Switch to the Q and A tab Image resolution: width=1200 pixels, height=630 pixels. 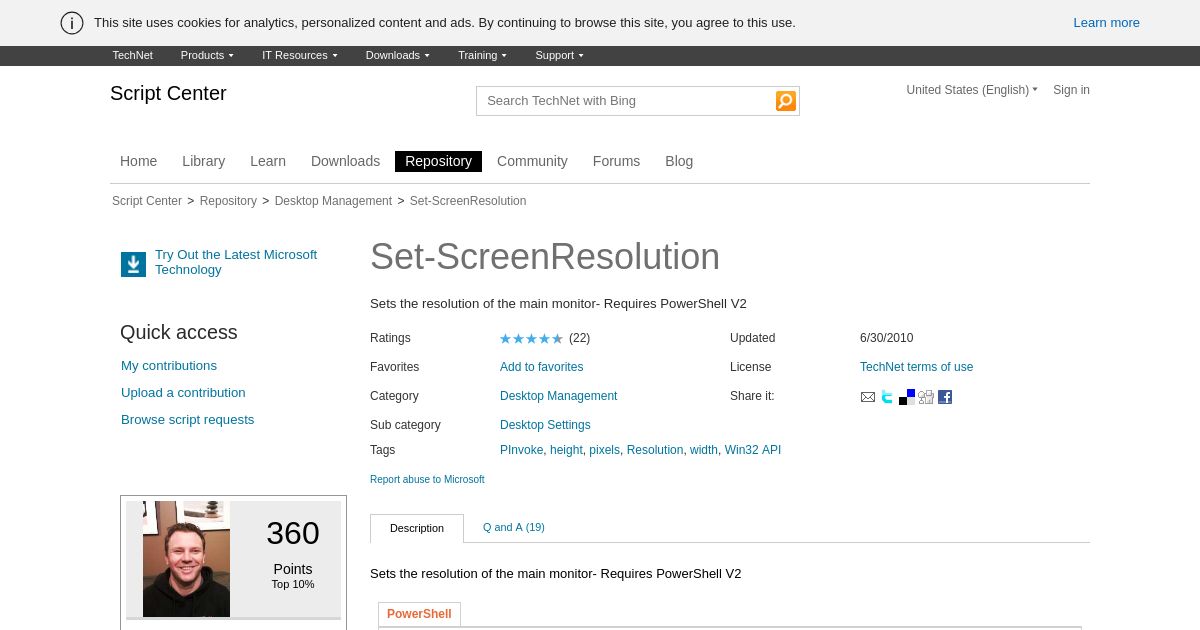[x=513, y=527]
